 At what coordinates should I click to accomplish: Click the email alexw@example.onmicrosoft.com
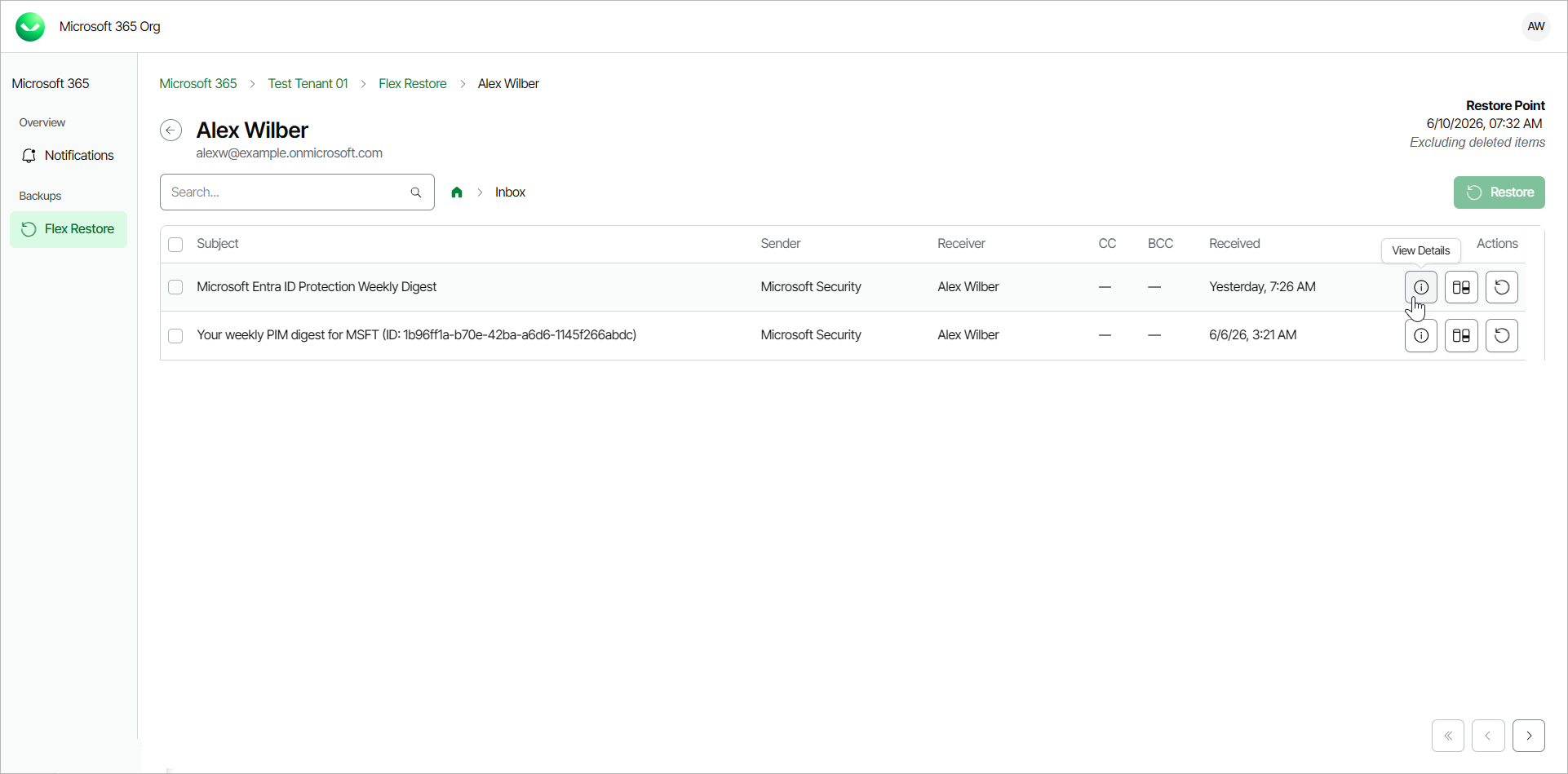point(289,153)
